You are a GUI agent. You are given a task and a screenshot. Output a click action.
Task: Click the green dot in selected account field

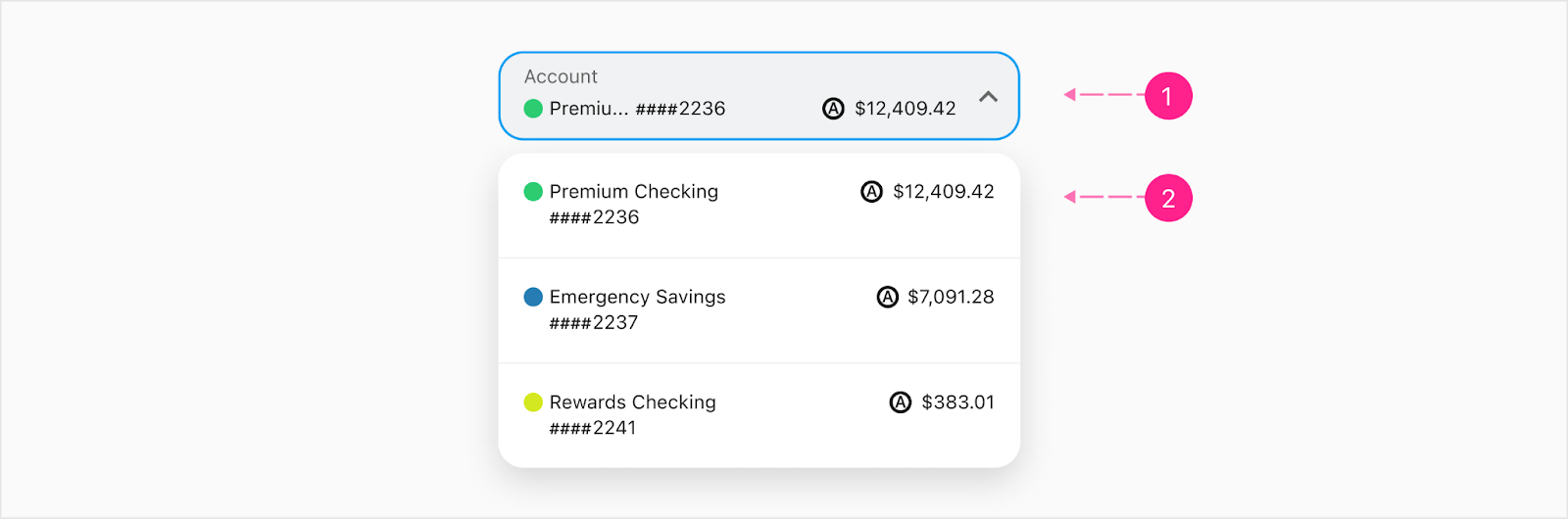click(x=533, y=109)
